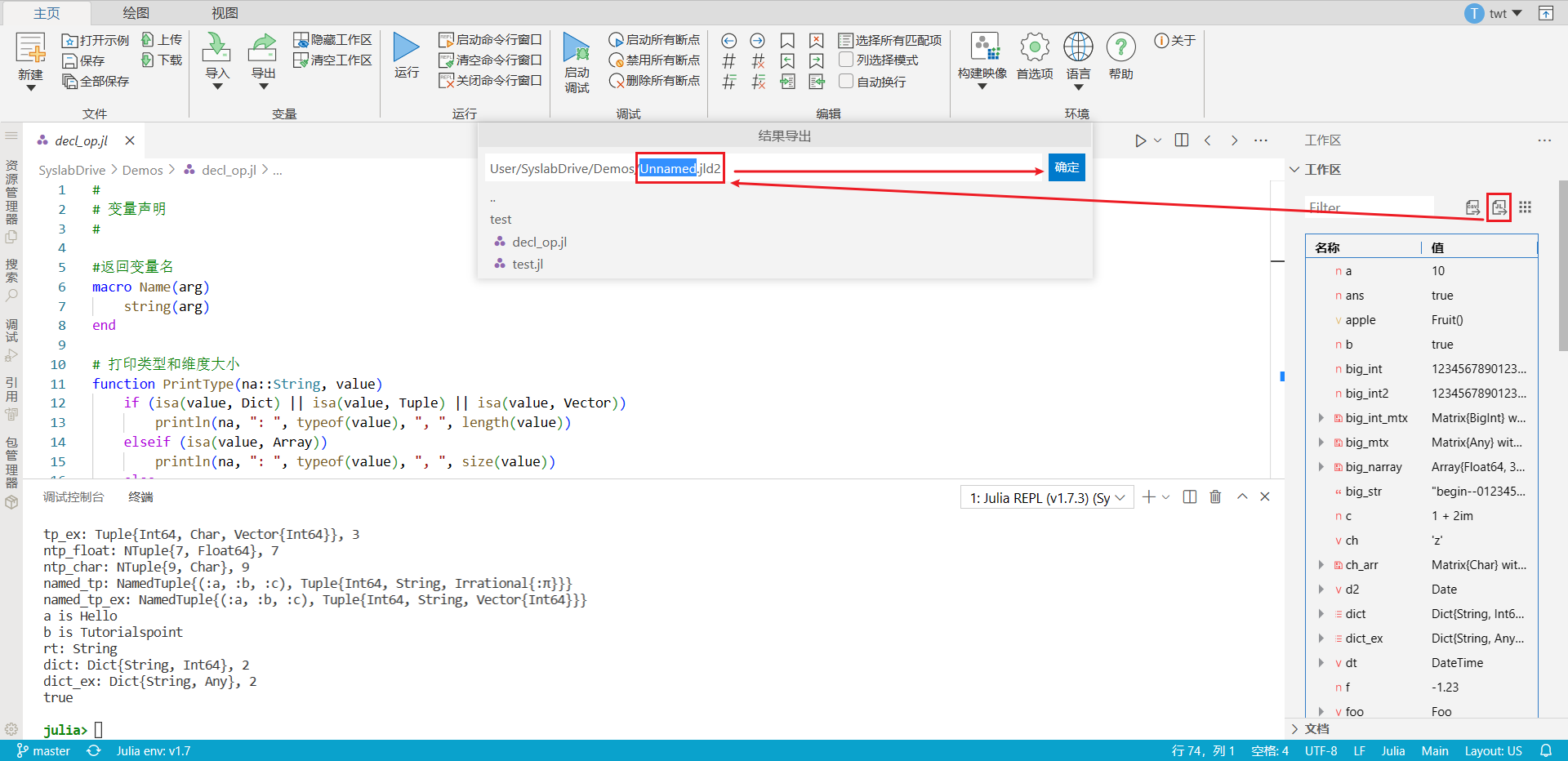This screenshot has height=761, width=1568.
Task: Enable the 自动换行 checkbox
Action: (x=846, y=82)
